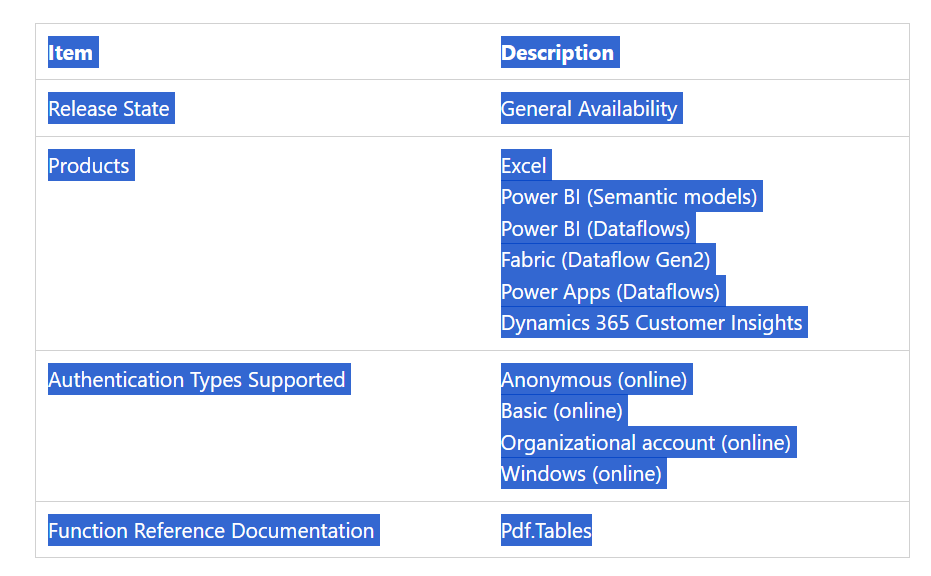Screen dimensions: 931x576
Task: Click the Products row label
Action: click(89, 166)
